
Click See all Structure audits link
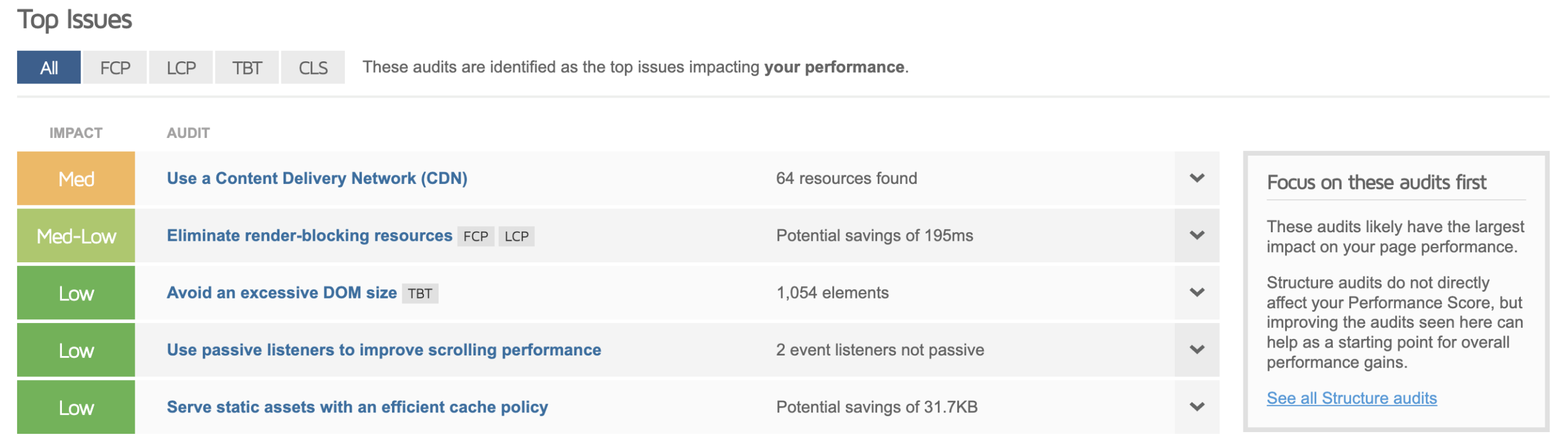point(1351,398)
